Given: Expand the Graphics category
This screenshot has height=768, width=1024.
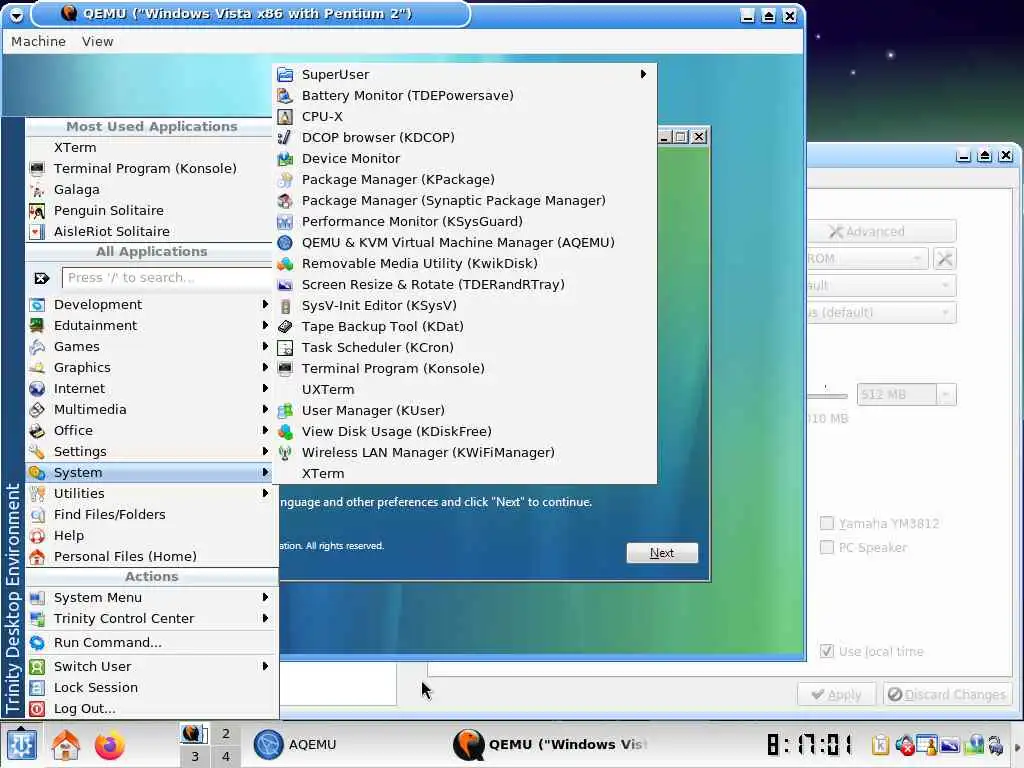Looking at the screenshot, I should (x=149, y=367).
